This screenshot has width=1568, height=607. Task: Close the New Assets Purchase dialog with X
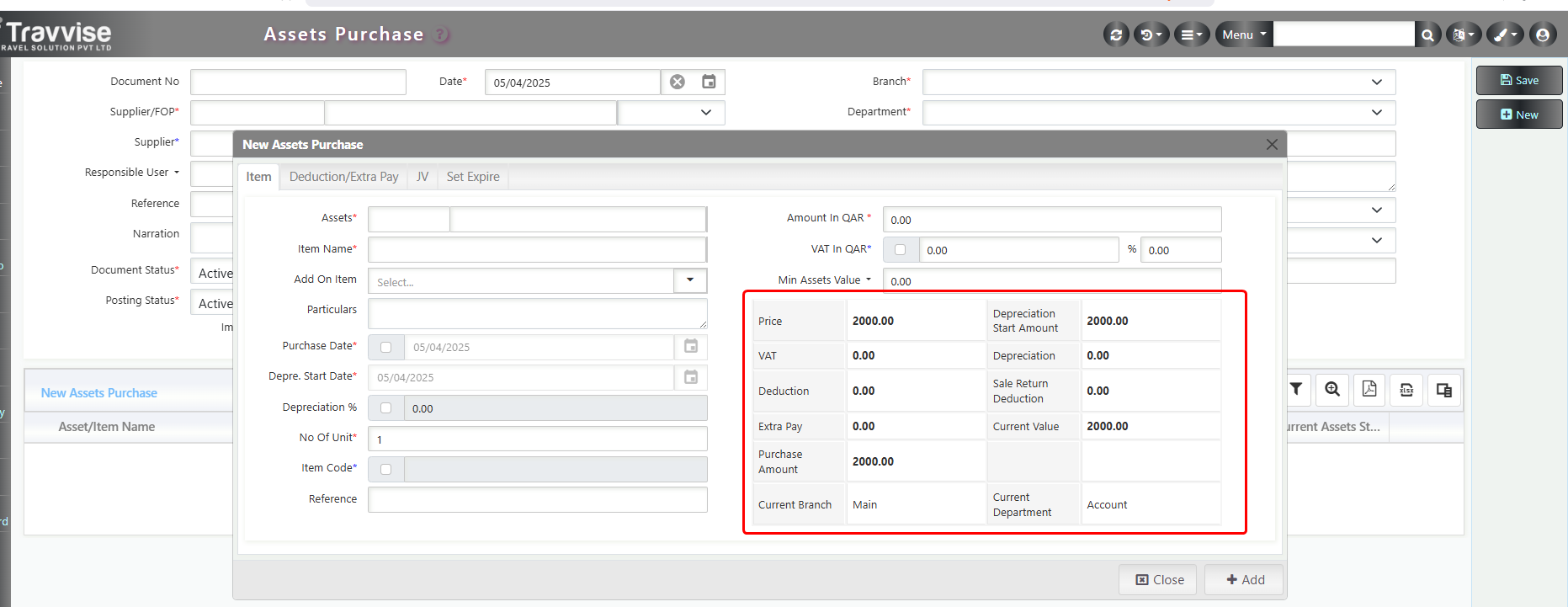coord(1272,145)
